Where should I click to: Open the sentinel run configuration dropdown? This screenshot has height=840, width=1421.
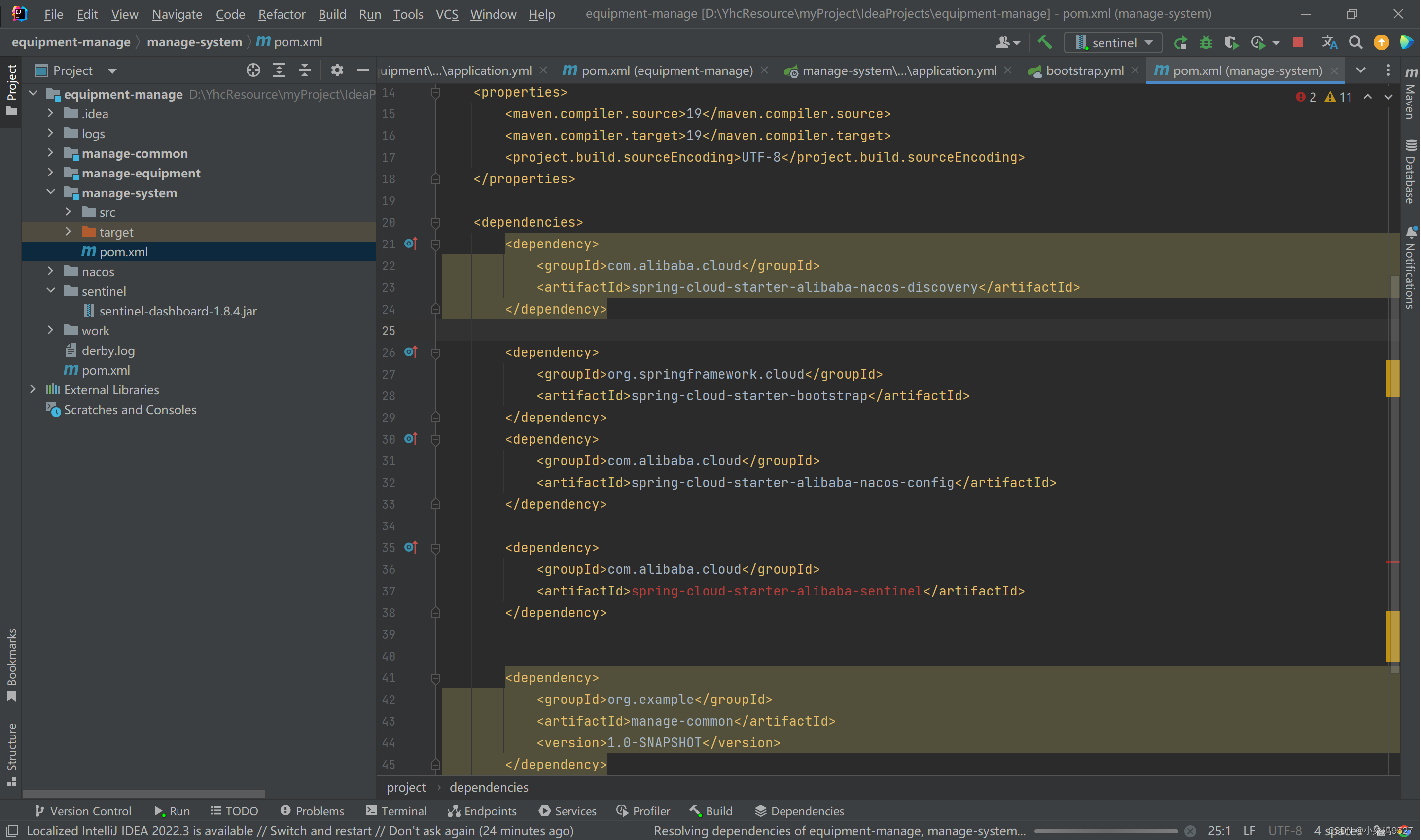(1114, 43)
